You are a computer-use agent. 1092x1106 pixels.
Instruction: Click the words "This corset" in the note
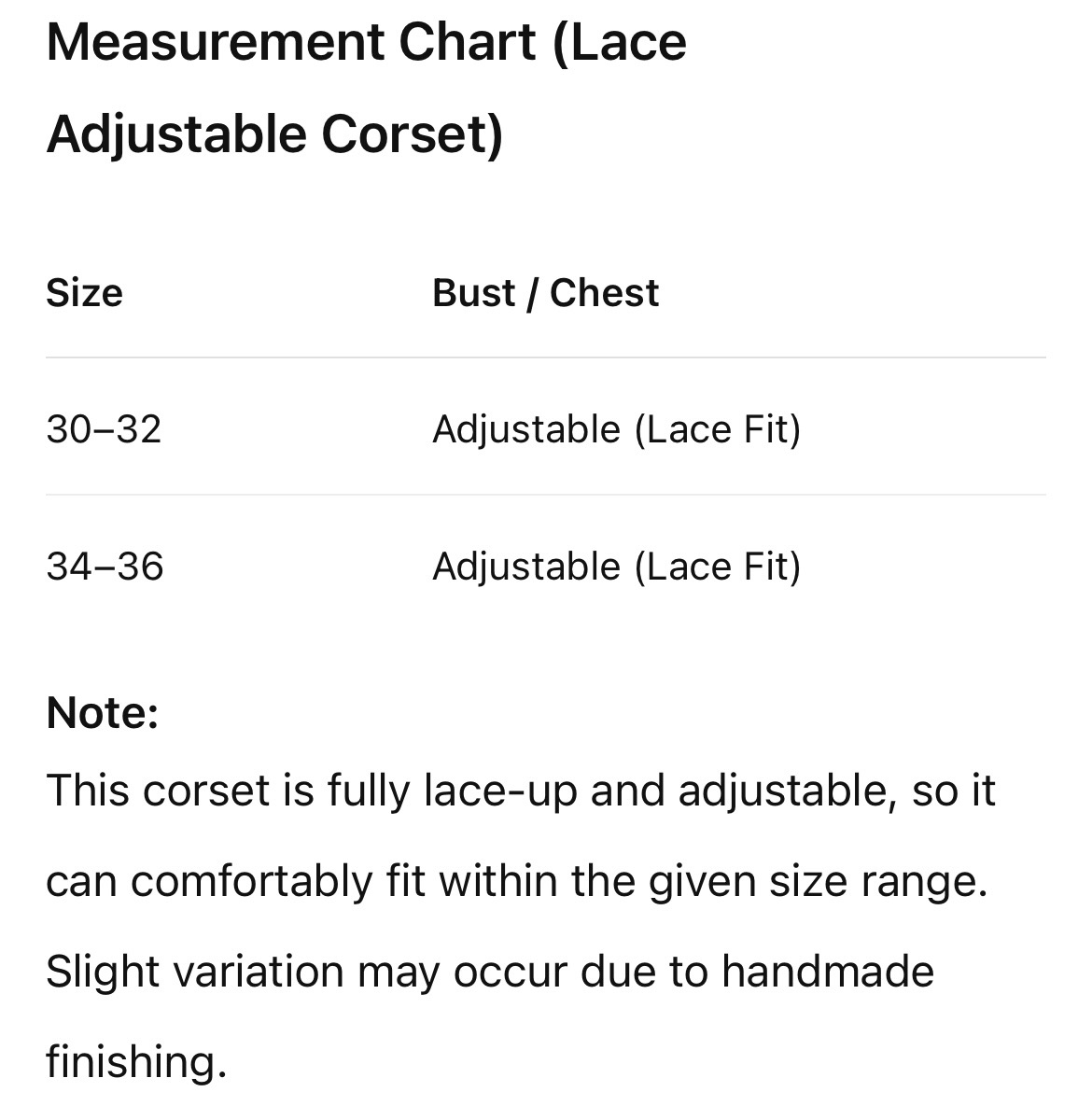[x=159, y=790]
